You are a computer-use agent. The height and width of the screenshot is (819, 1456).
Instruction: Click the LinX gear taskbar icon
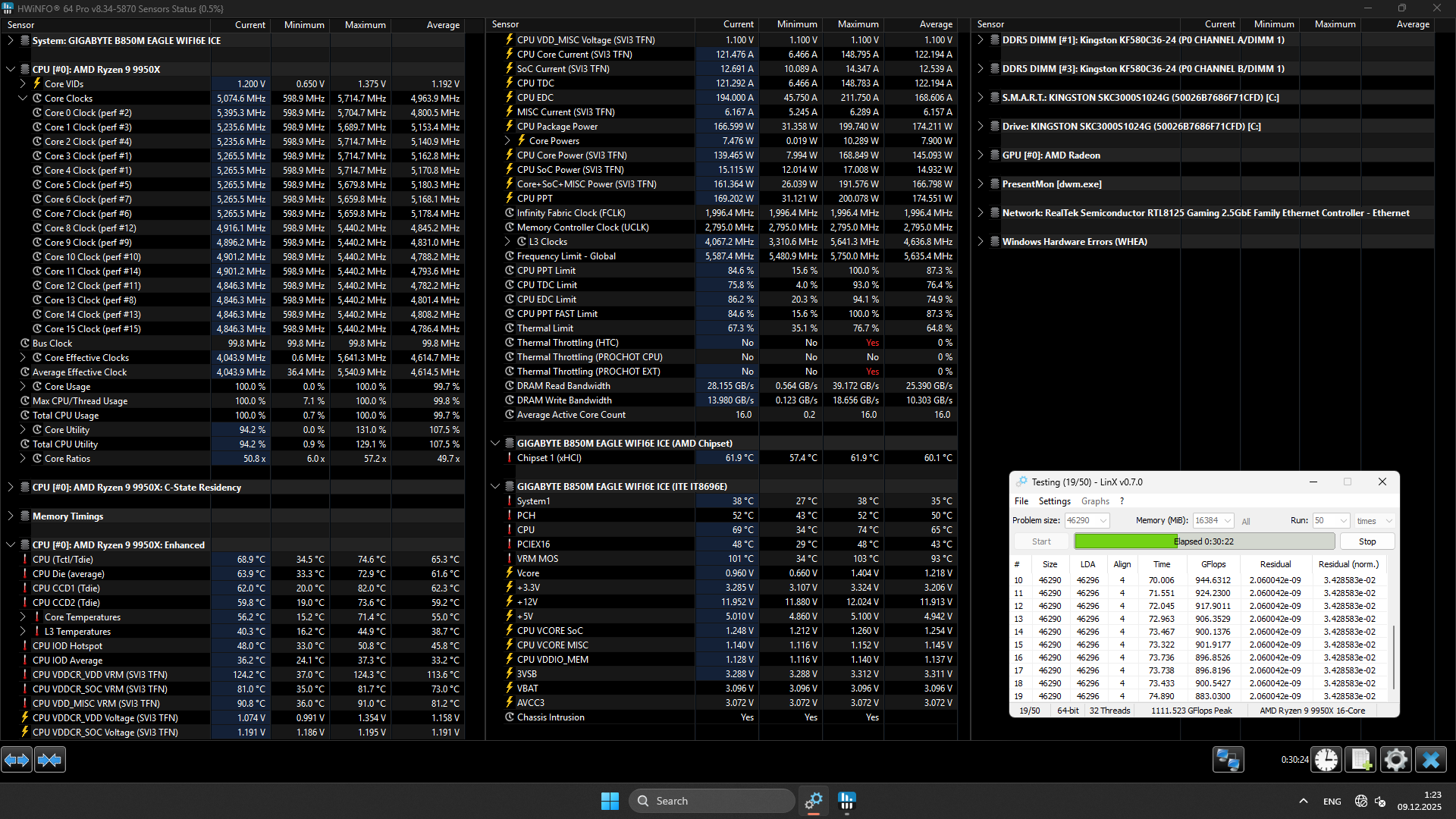[814, 800]
